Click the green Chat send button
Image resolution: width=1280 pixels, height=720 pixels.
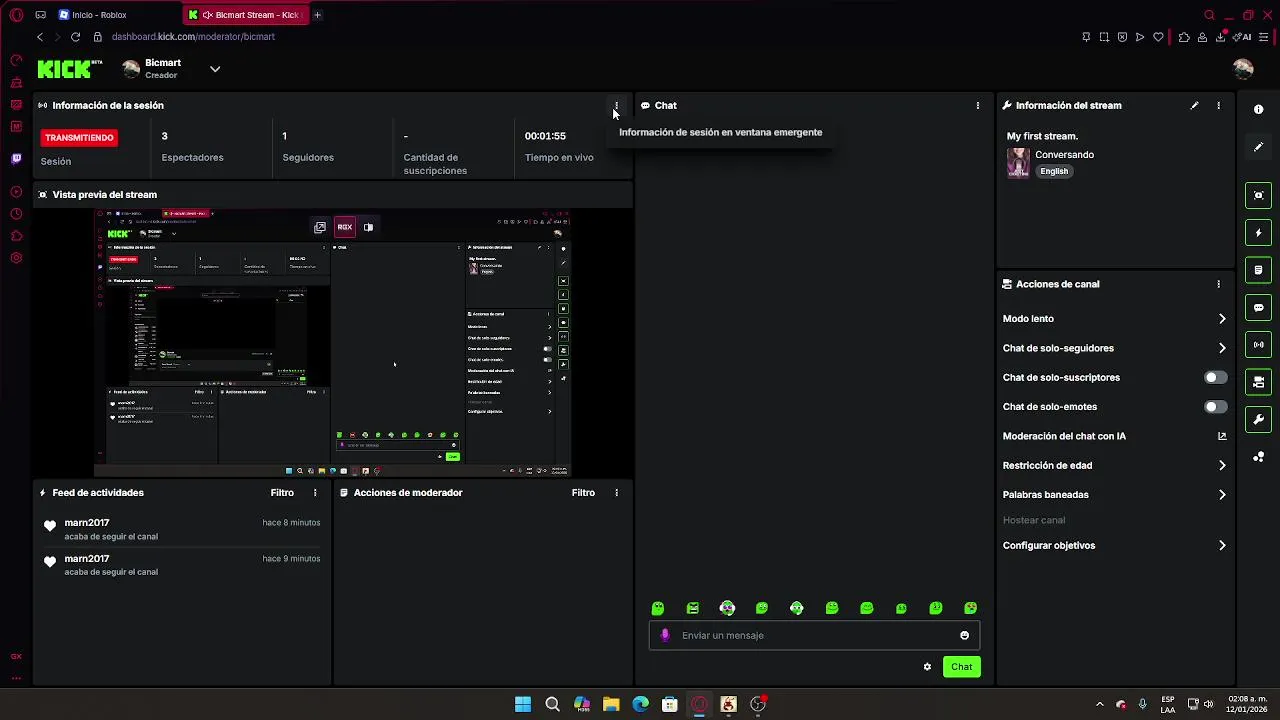click(x=961, y=667)
